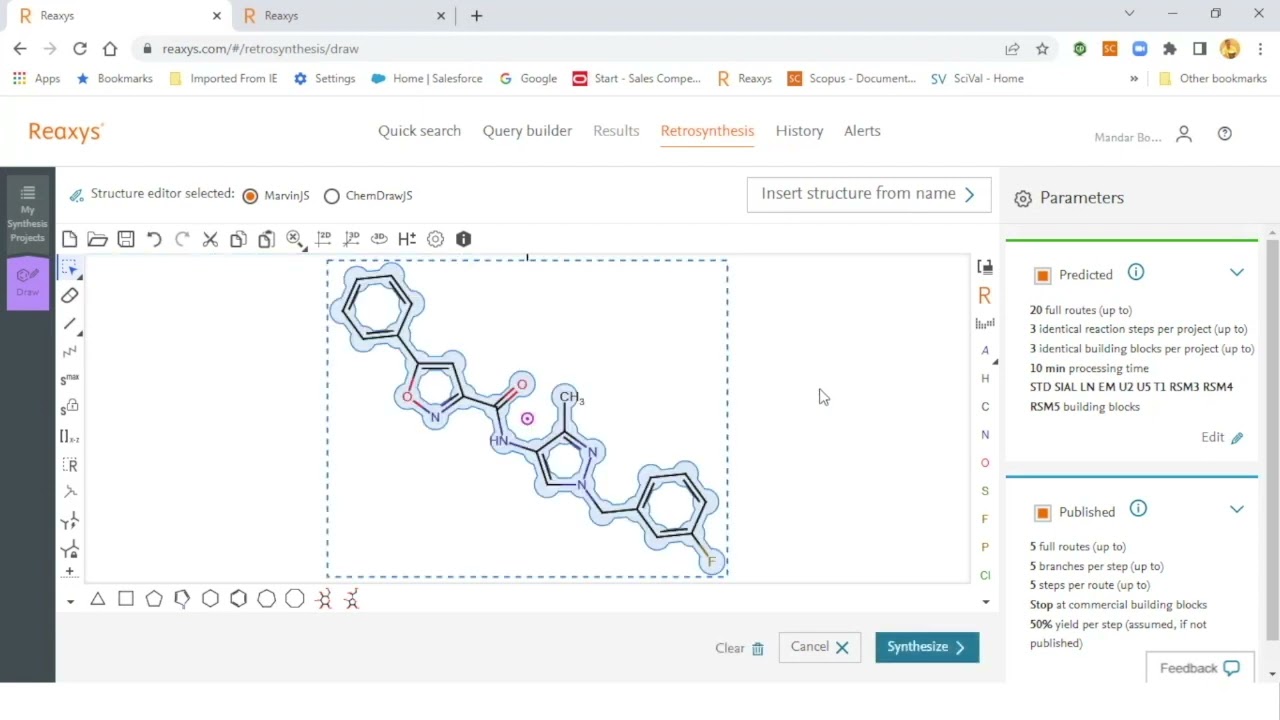The width and height of the screenshot is (1280, 720).
Task: Open the Feedback button
Action: (1200, 668)
